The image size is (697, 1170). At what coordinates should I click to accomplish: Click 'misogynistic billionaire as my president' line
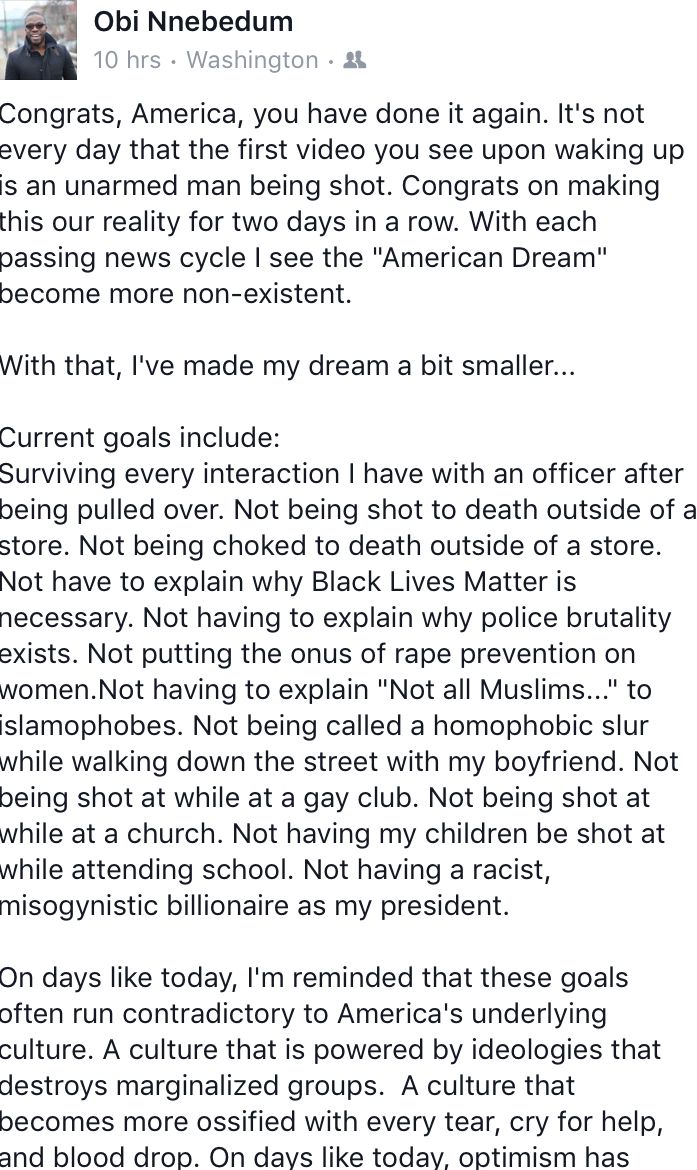[254, 906]
